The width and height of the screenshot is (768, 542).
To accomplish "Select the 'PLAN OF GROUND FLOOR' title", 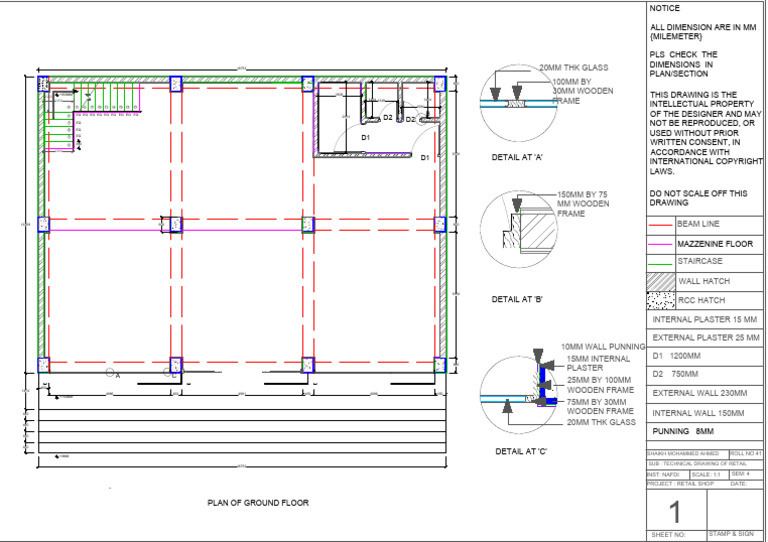I will click(x=258, y=503).
